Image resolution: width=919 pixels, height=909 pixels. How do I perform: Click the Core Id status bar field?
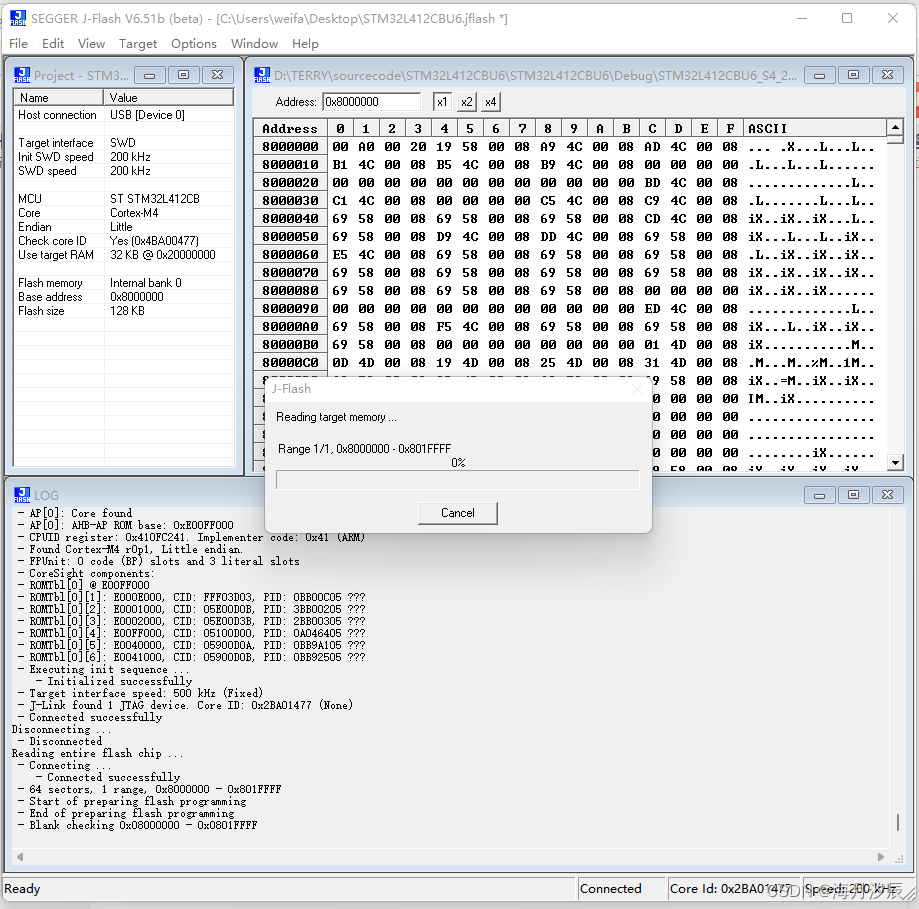point(734,888)
